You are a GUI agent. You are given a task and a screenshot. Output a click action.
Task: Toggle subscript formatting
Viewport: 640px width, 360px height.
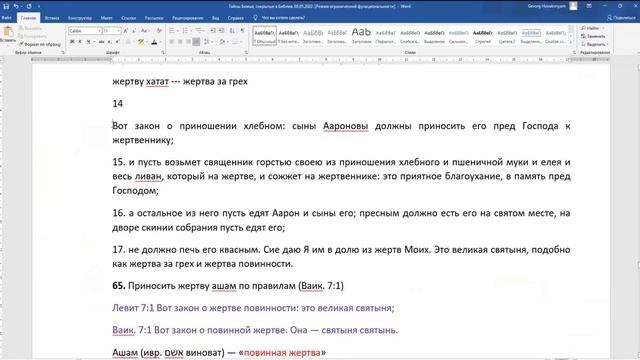109,42
